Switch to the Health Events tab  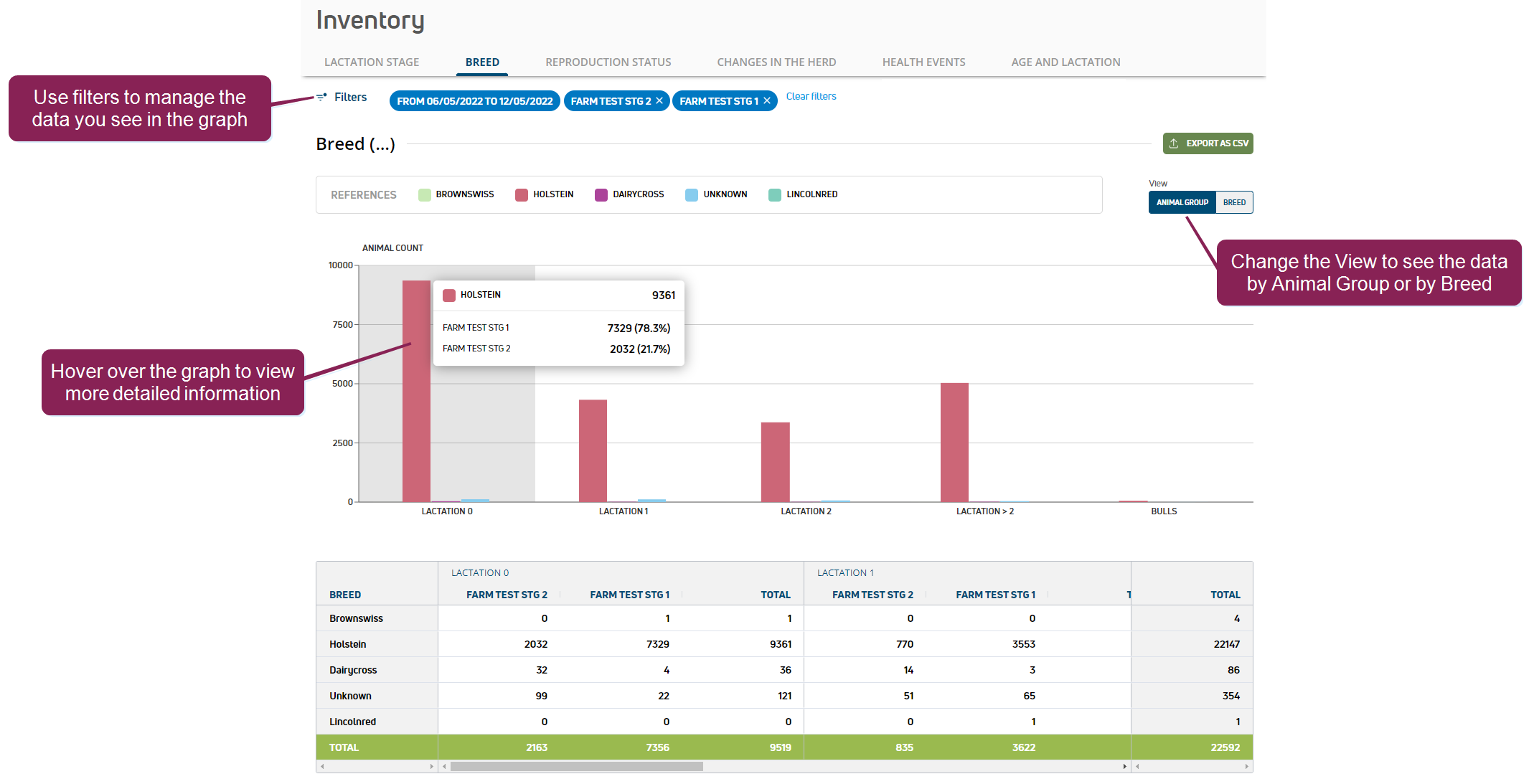(923, 62)
